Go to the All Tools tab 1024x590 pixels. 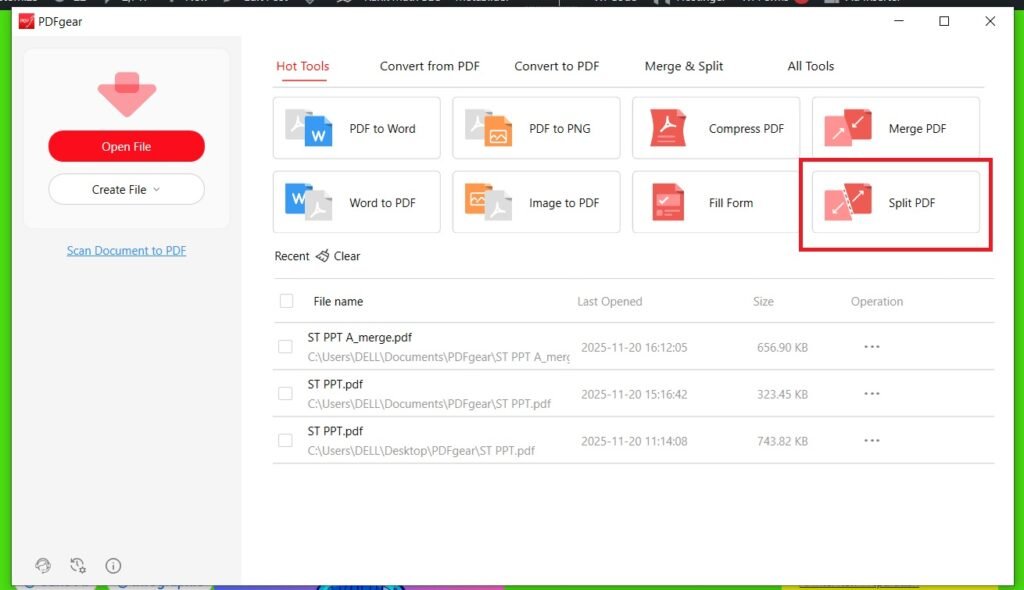[x=810, y=66]
